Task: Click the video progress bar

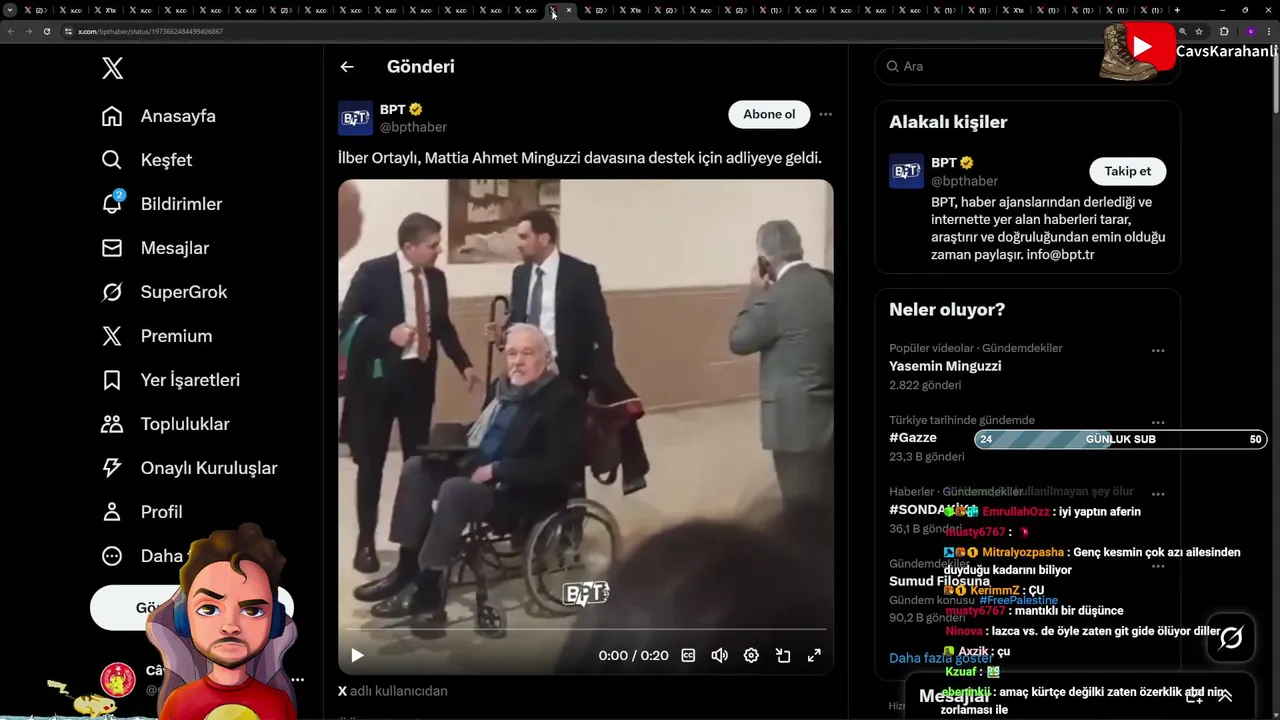Action: (x=586, y=629)
